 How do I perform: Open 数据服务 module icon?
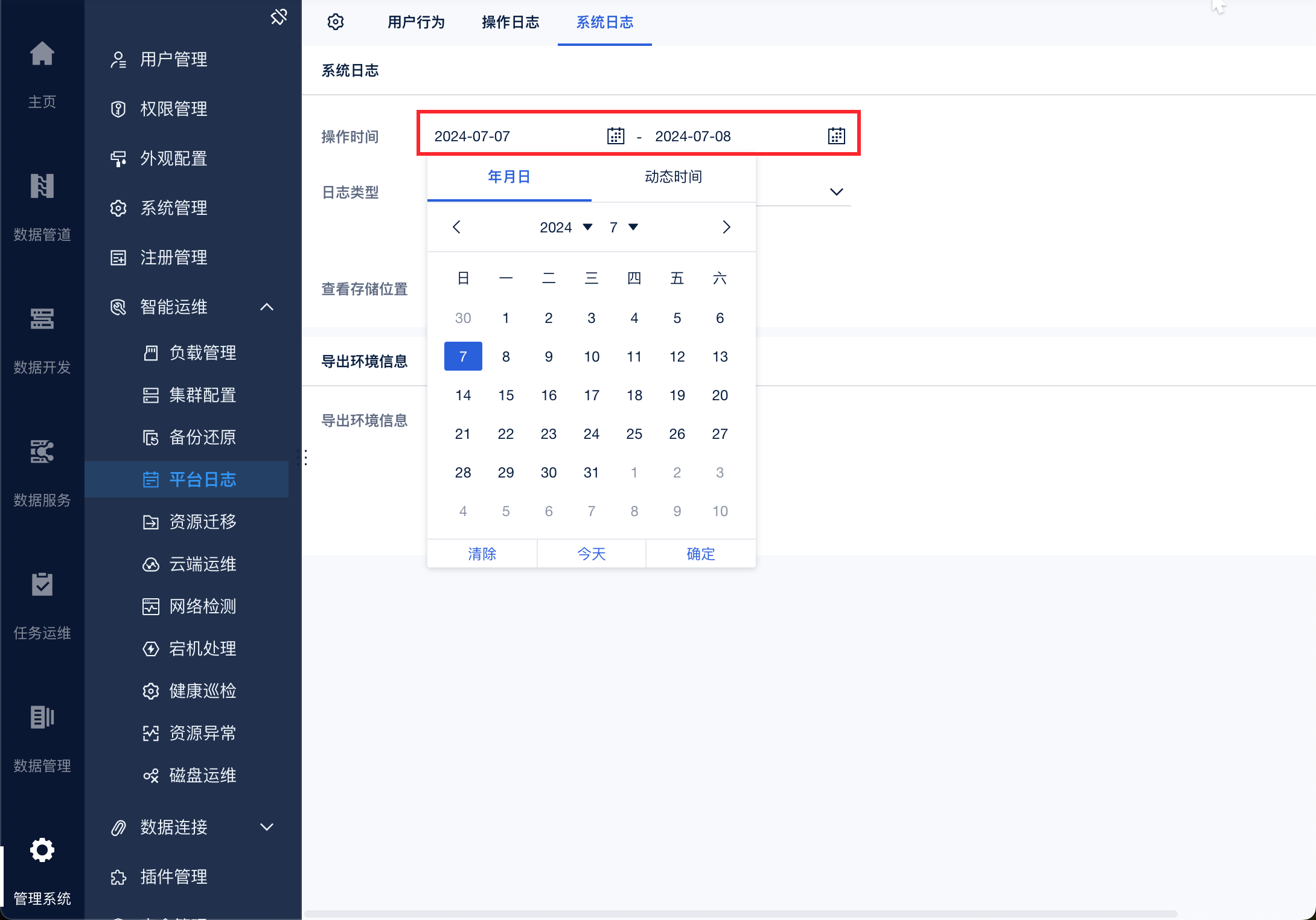(42, 452)
